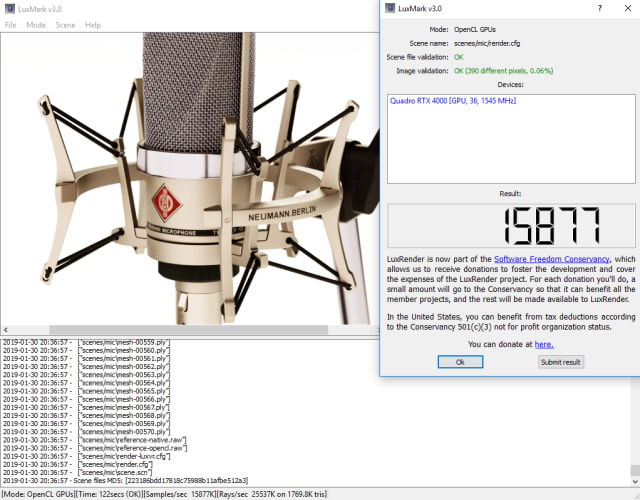Viewport: 640px width, 500px height.
Task: Click the Submit result button
Action: click(560, 362)
